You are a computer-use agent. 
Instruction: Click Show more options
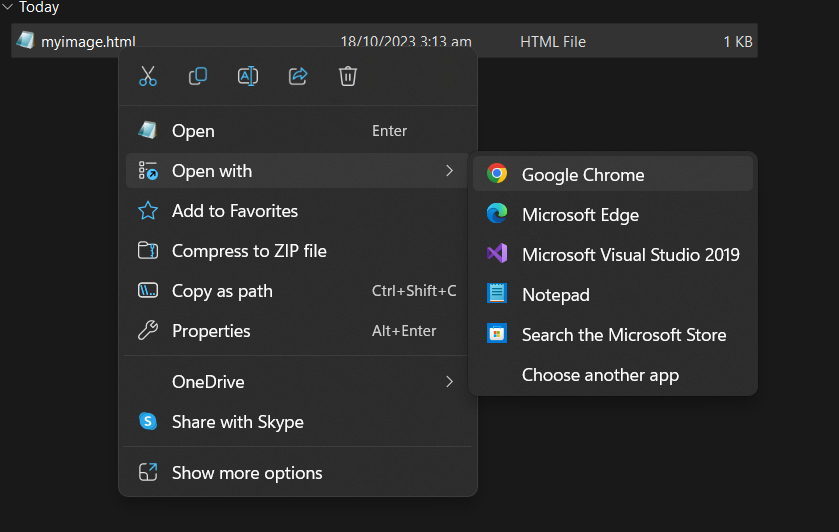pos(247,473)
